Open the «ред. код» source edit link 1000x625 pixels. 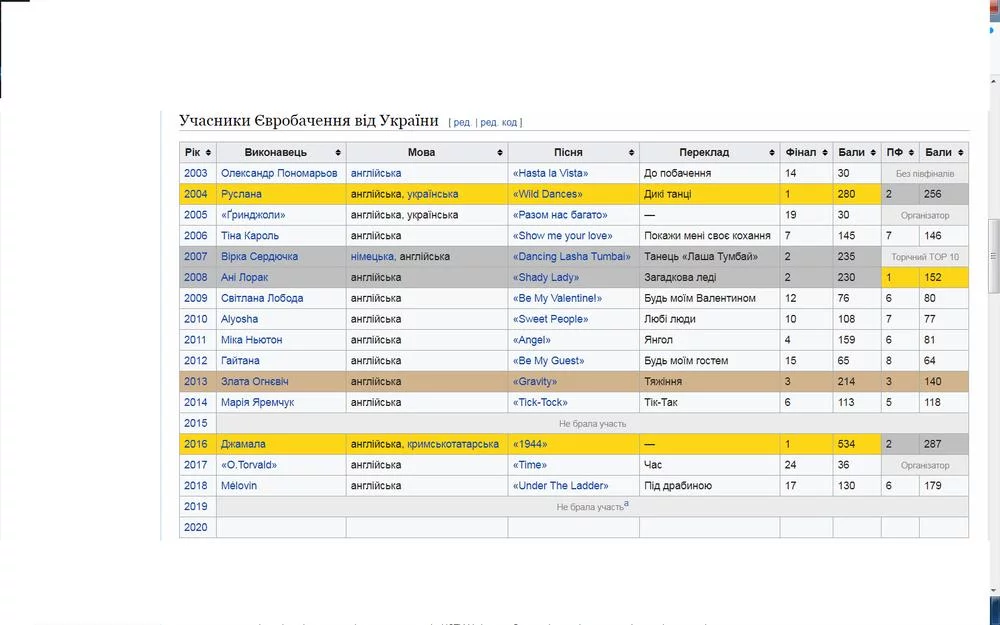tap(499, 123)
